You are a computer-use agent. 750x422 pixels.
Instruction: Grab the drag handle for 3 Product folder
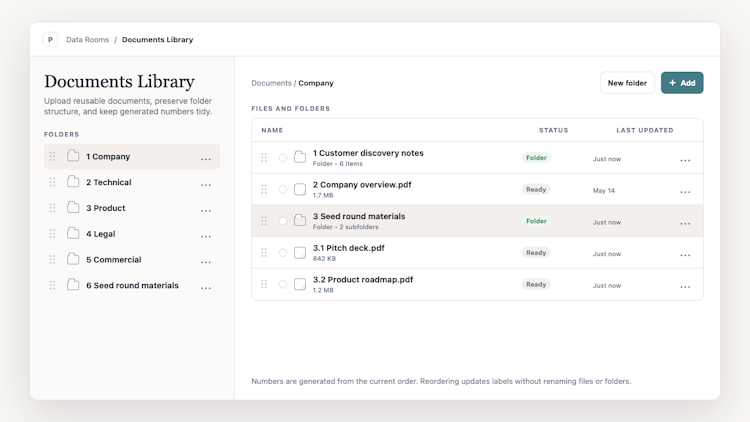pos(53,208)
